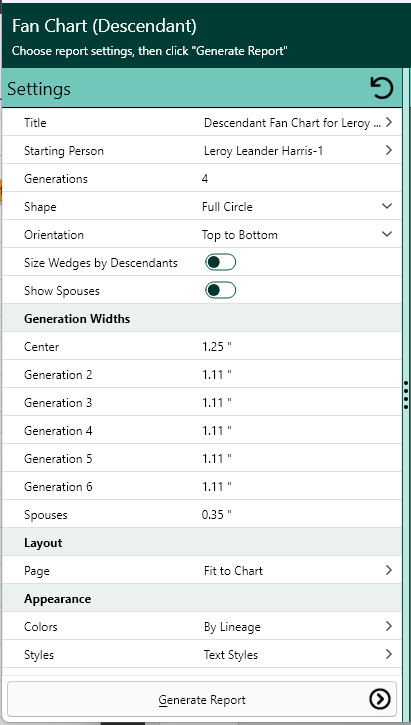411x725 pixels.
Task: Reset settings with the circular arrow icon
Action: click(381, 88)
